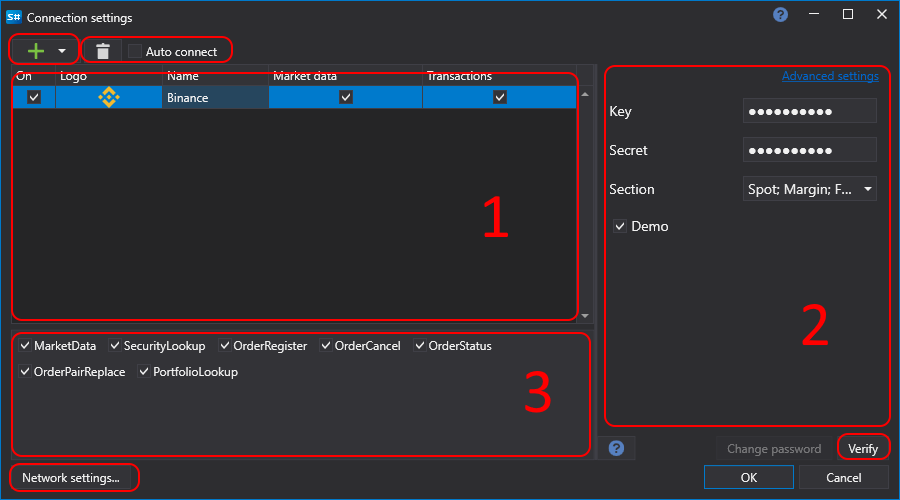Click the Change password button
The width and height of the screenshot is (900, 500).
coord(774,448)
